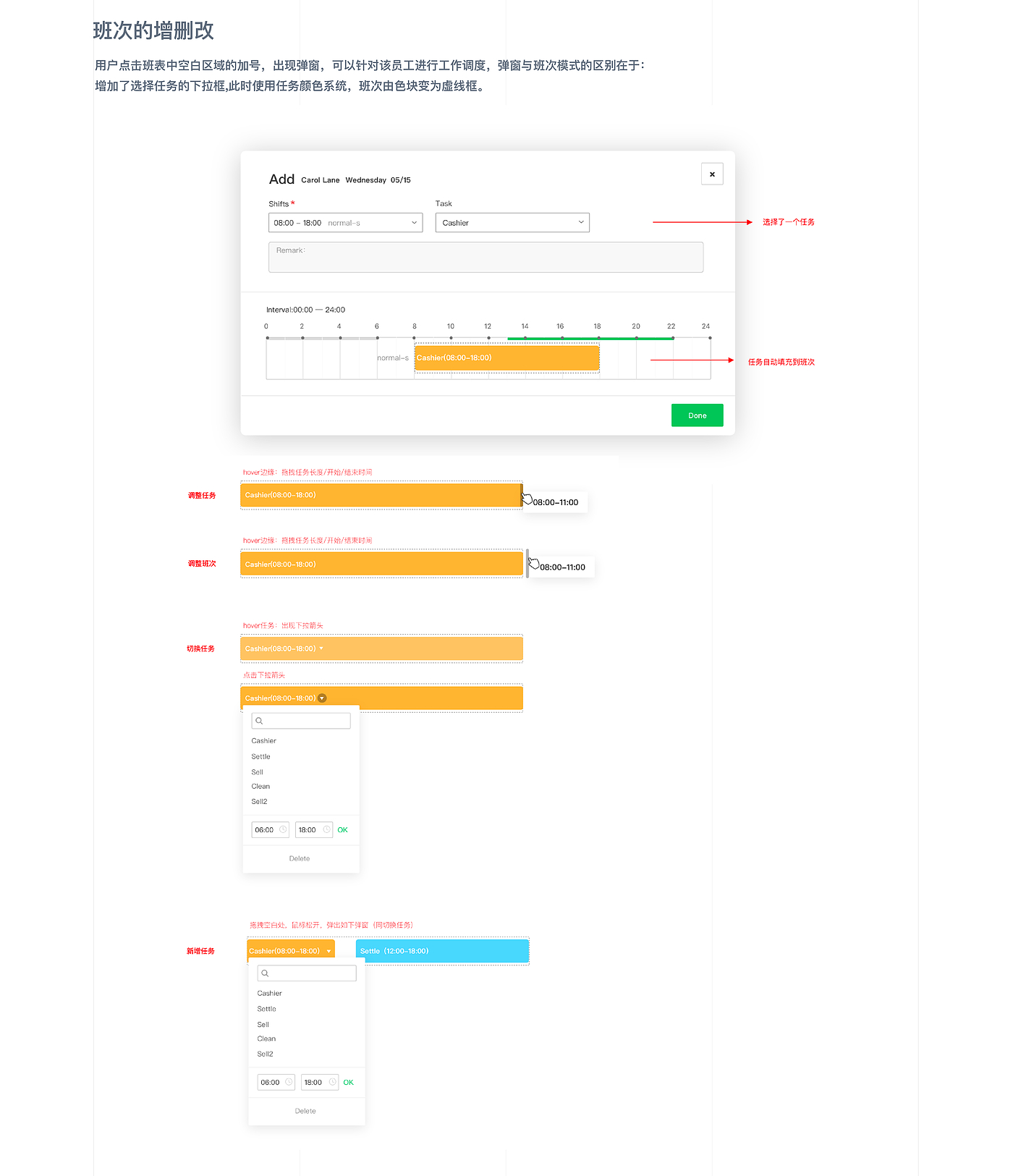The width and height of the screenshot is (1013, 1176).
Task: Click the circled dropdown arrow on the Cashier bar
Action: (x=322, y=698)
